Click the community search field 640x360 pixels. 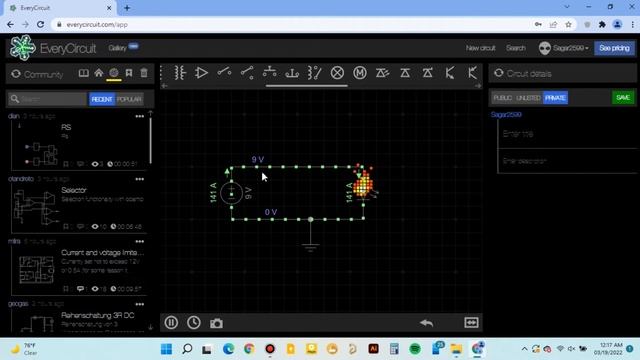(x=47, y=99)
